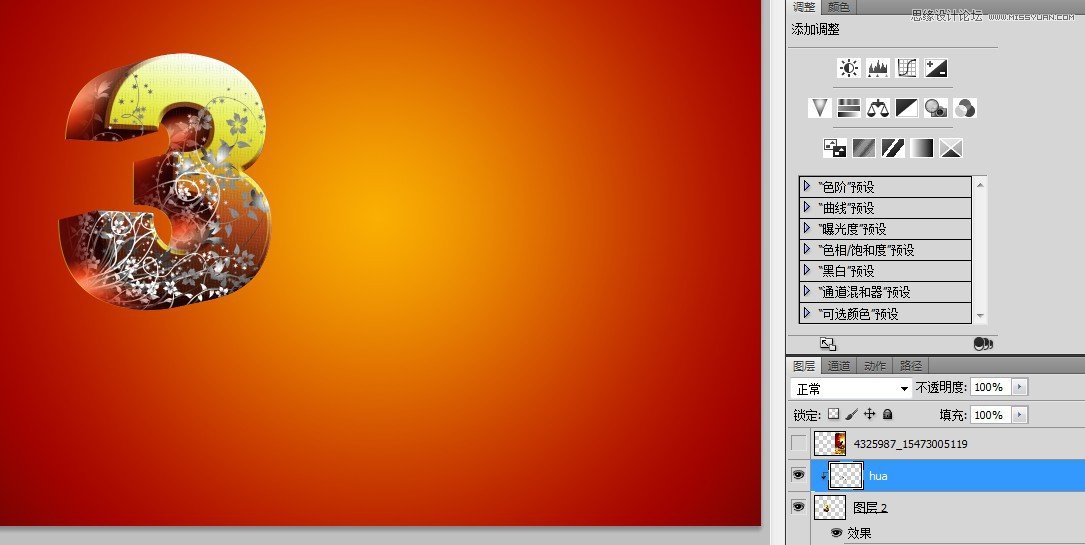Switch to the 动作 tab

click(875, 366)
